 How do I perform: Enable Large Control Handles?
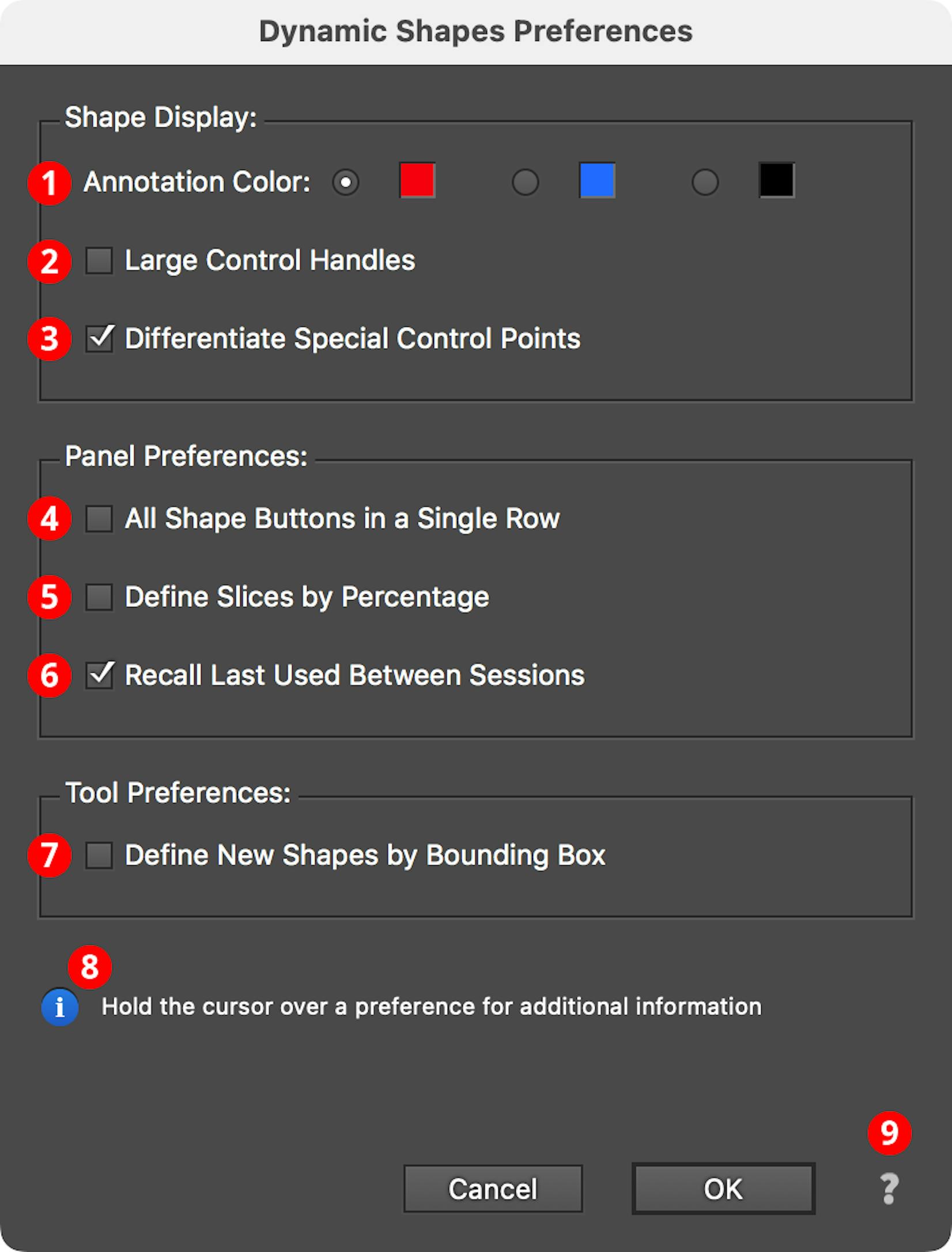pyautogui.click(x=99, y=261)
